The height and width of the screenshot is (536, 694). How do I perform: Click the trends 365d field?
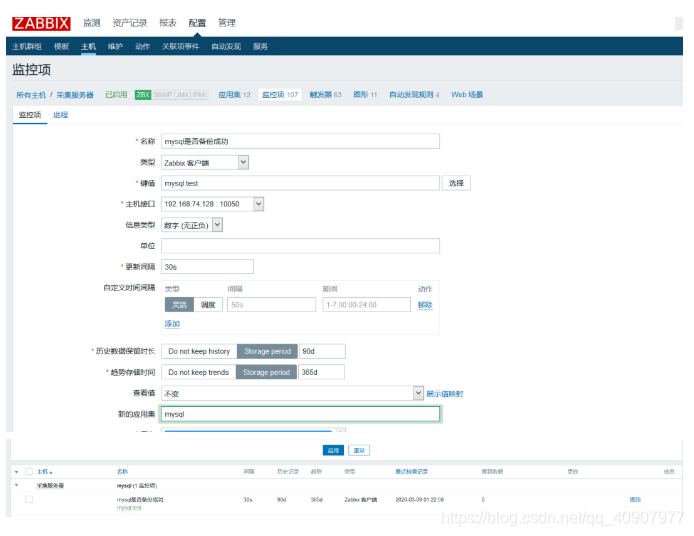(321, 372)
